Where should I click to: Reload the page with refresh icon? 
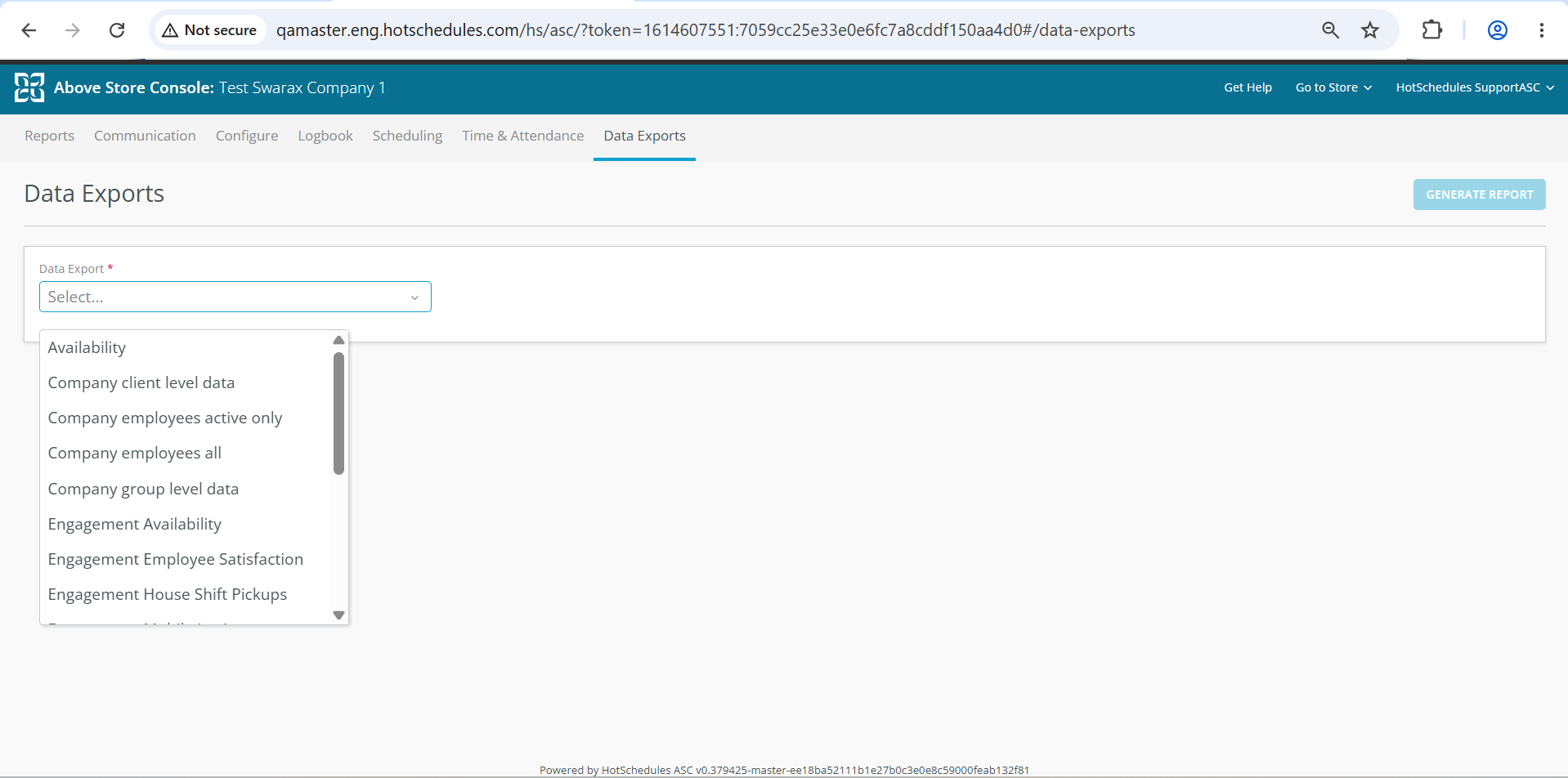point(117,30)
